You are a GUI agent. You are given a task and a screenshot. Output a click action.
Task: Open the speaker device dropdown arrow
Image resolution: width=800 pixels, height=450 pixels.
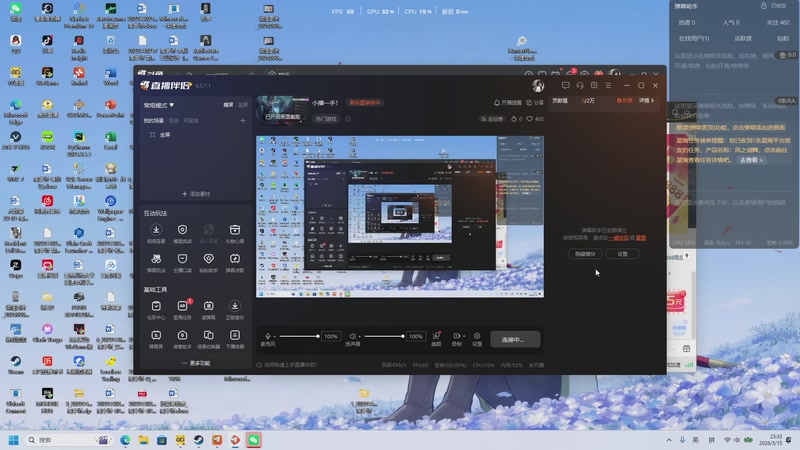point(359,337)
